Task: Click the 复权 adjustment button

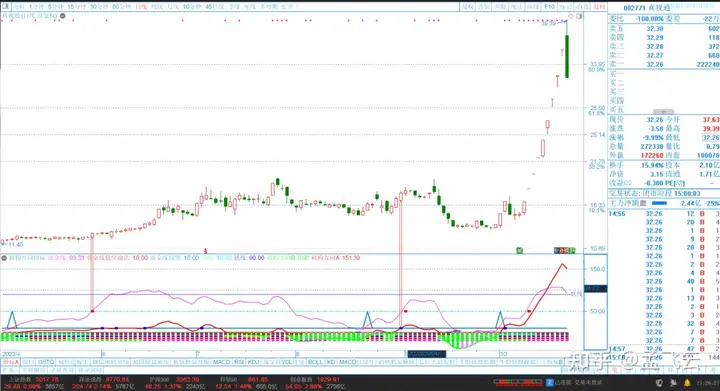Action: (467, 7)
